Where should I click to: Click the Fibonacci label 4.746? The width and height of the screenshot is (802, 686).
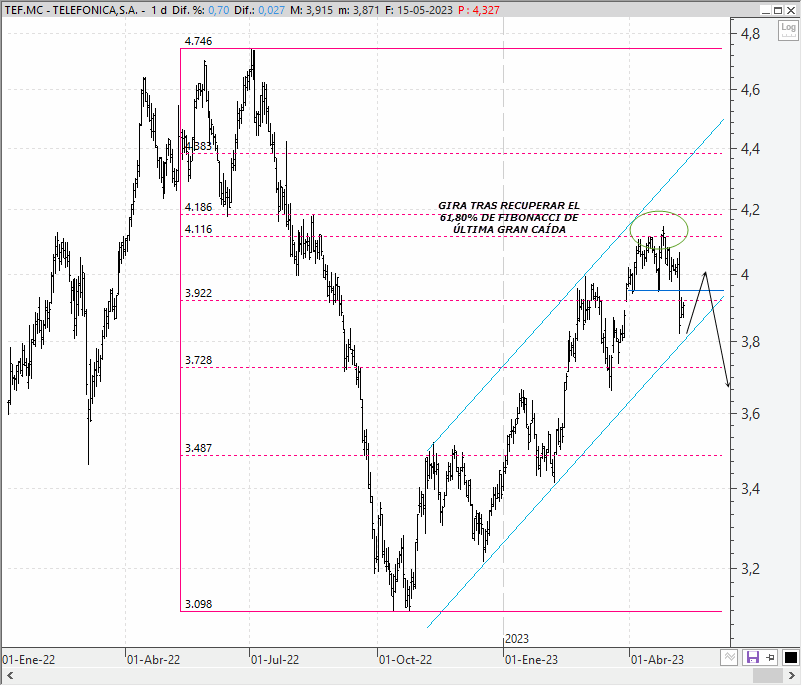point(198,41)
